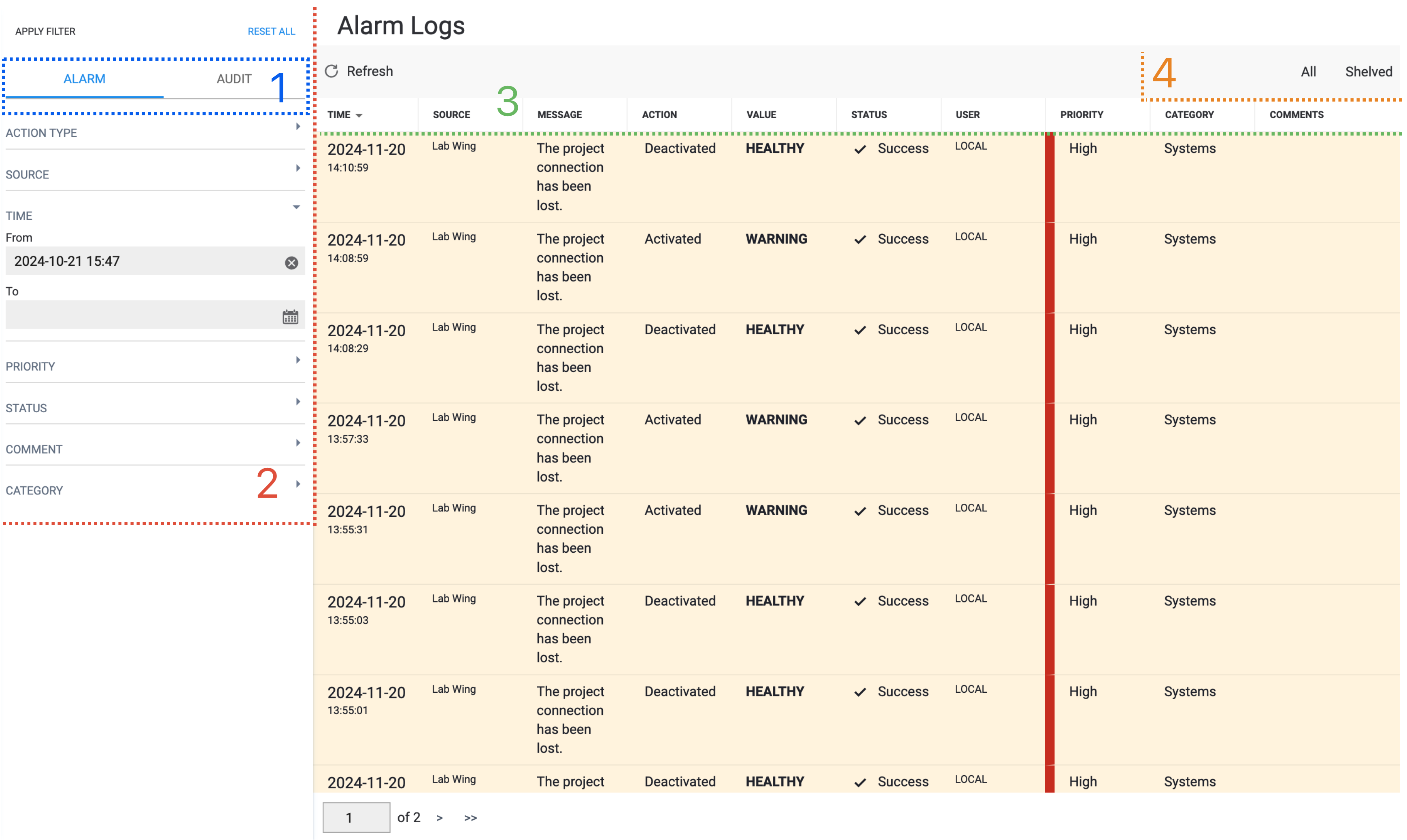Image resolution: width=1407 pixels, height=840 pixels.
Task: Click APPLY FILTER to apply current filters
Action: point(46,32)
